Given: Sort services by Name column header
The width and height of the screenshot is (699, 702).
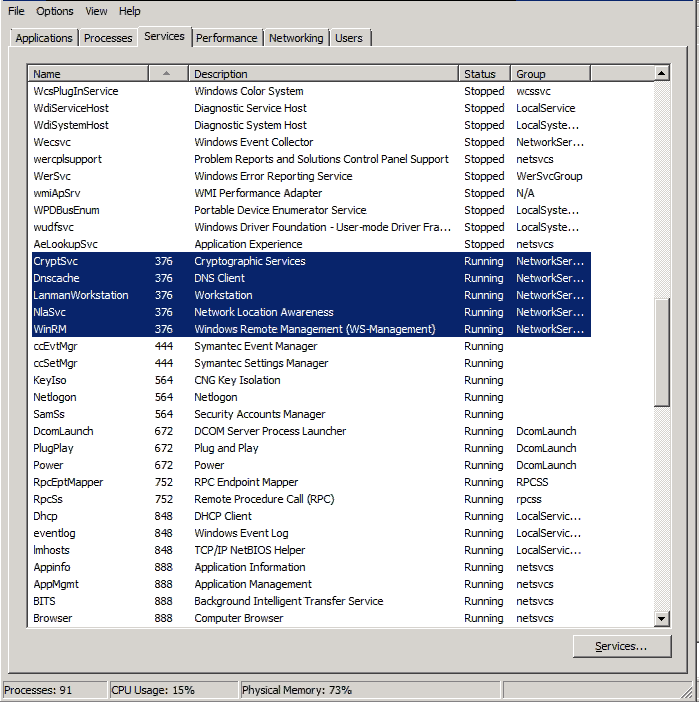Looking at the screenshot, I should 88,74.
